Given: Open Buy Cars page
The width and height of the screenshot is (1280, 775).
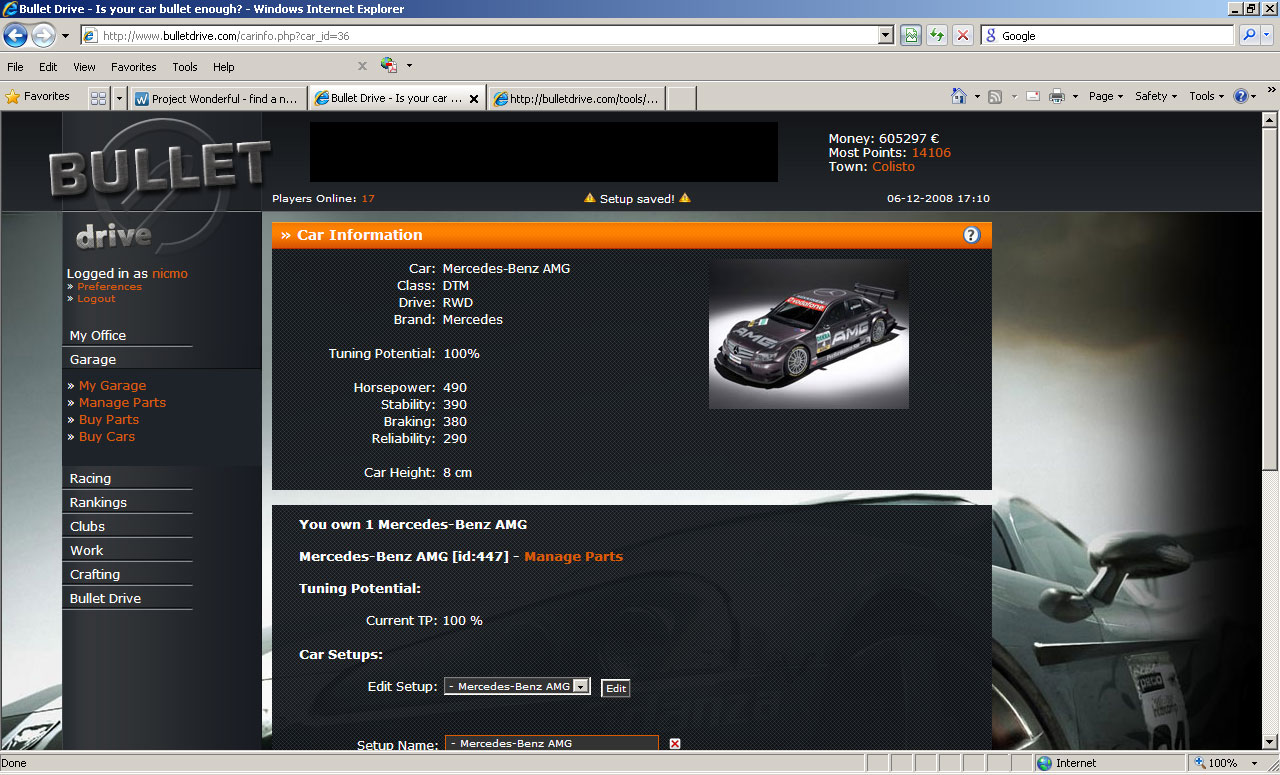Looking at the screenshot, I should pyautogui.click(x=107, y=436).
